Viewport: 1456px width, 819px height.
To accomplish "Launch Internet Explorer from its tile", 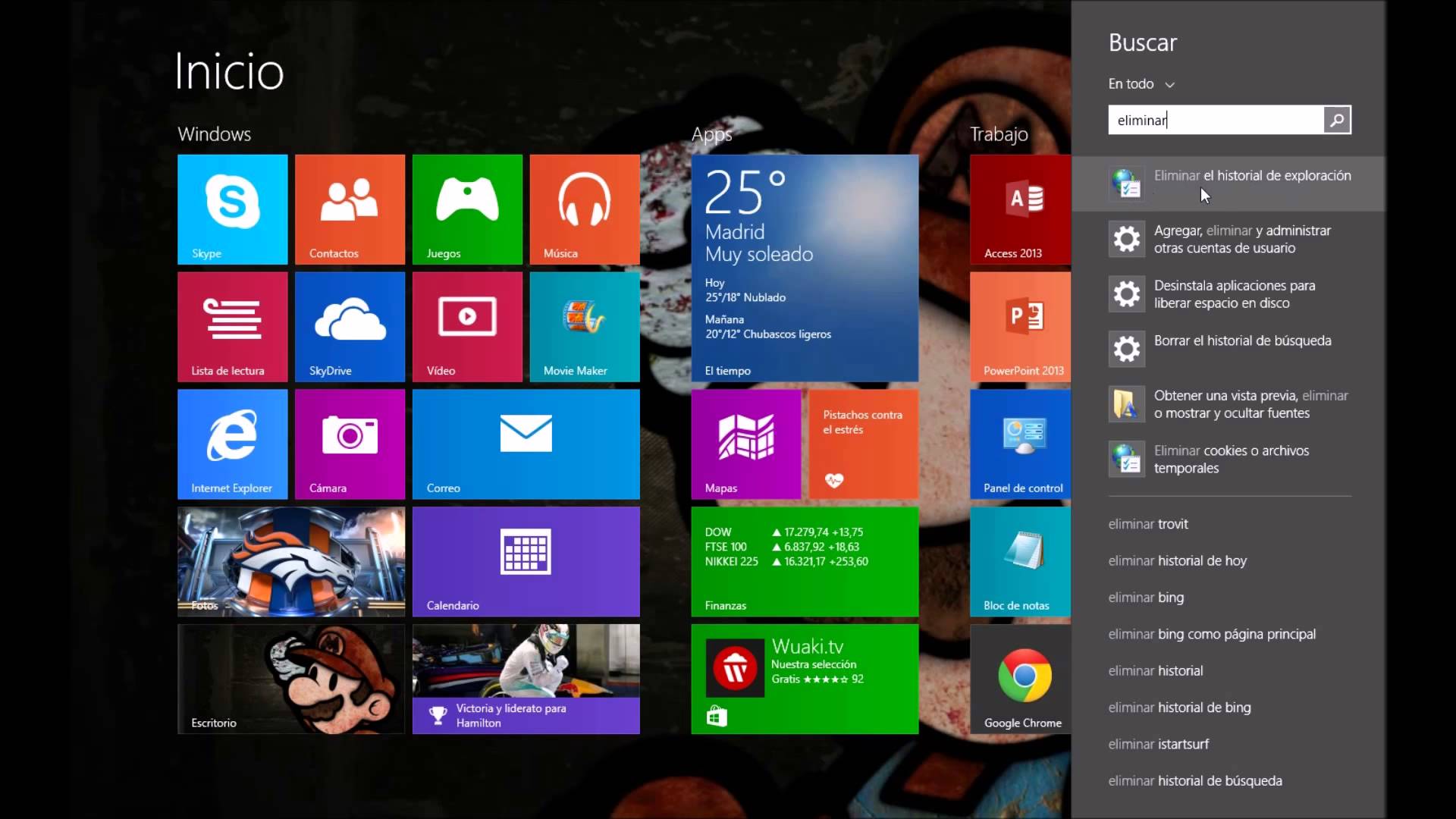I will point(231,444).
